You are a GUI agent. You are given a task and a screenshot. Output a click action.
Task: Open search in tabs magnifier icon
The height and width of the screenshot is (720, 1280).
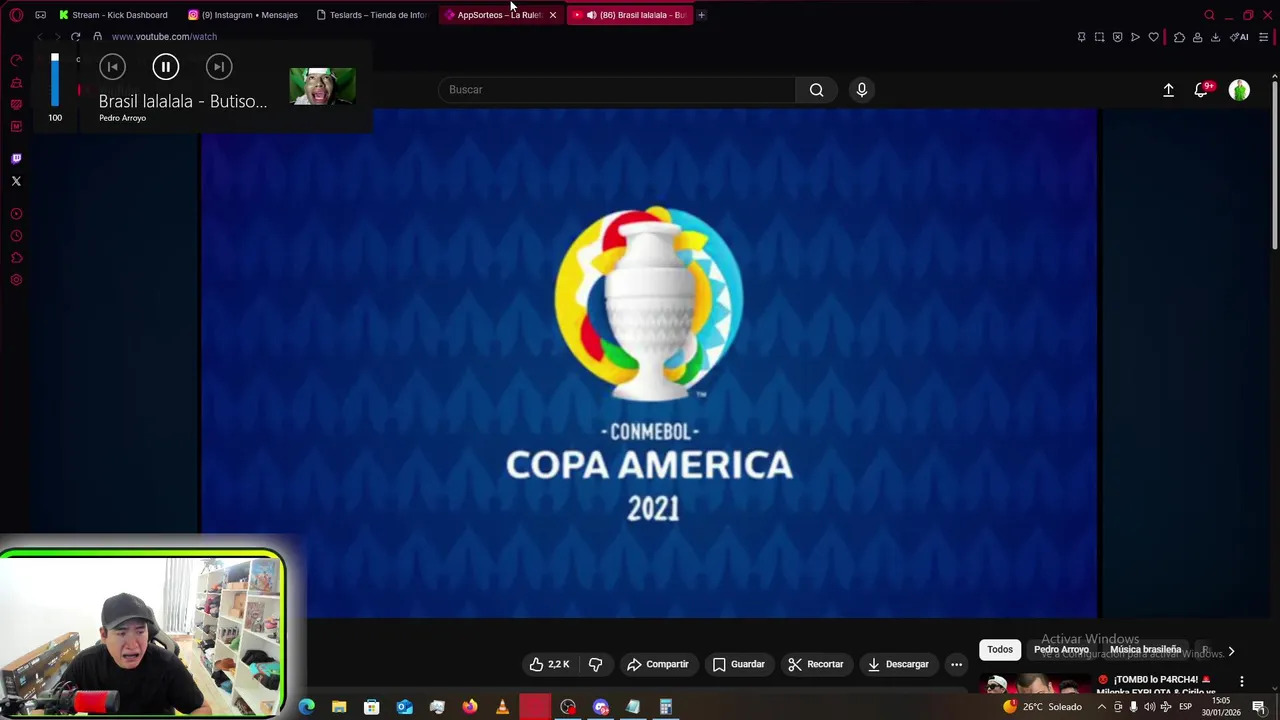point(1209,15)
